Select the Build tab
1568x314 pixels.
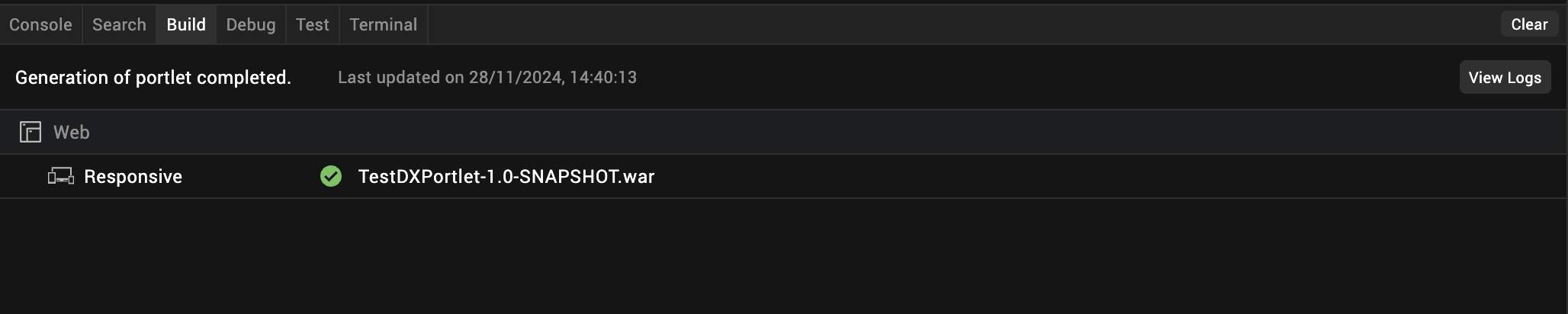(186, 24)
